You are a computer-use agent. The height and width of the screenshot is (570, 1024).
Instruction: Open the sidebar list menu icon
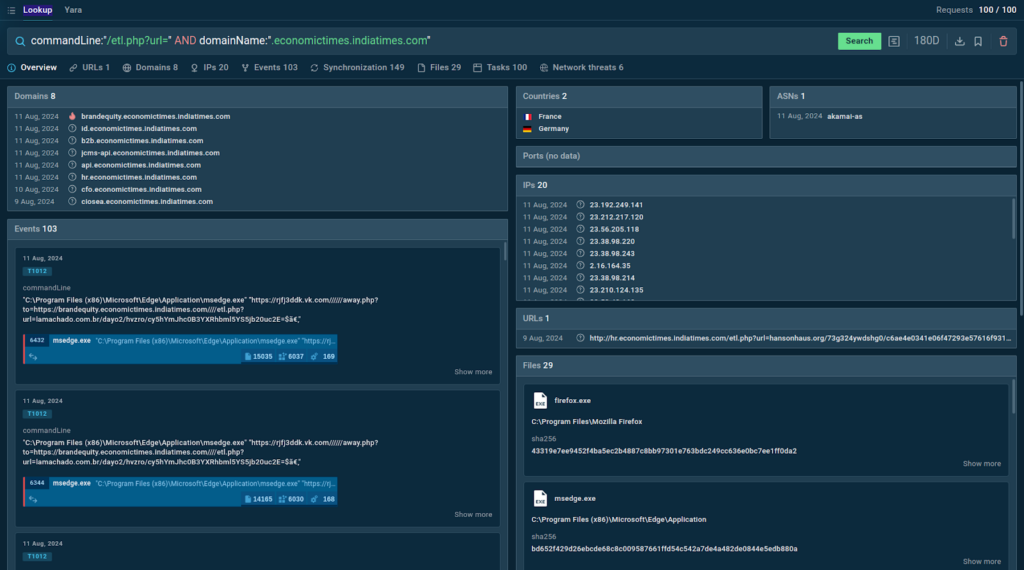(11, 10)
